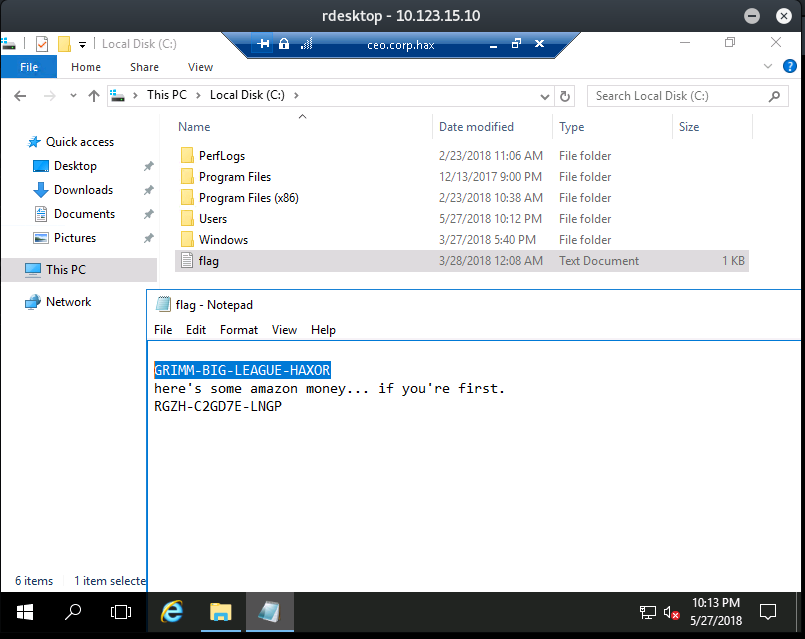Open the Action Center notification icon

click(x=768, y=611)
